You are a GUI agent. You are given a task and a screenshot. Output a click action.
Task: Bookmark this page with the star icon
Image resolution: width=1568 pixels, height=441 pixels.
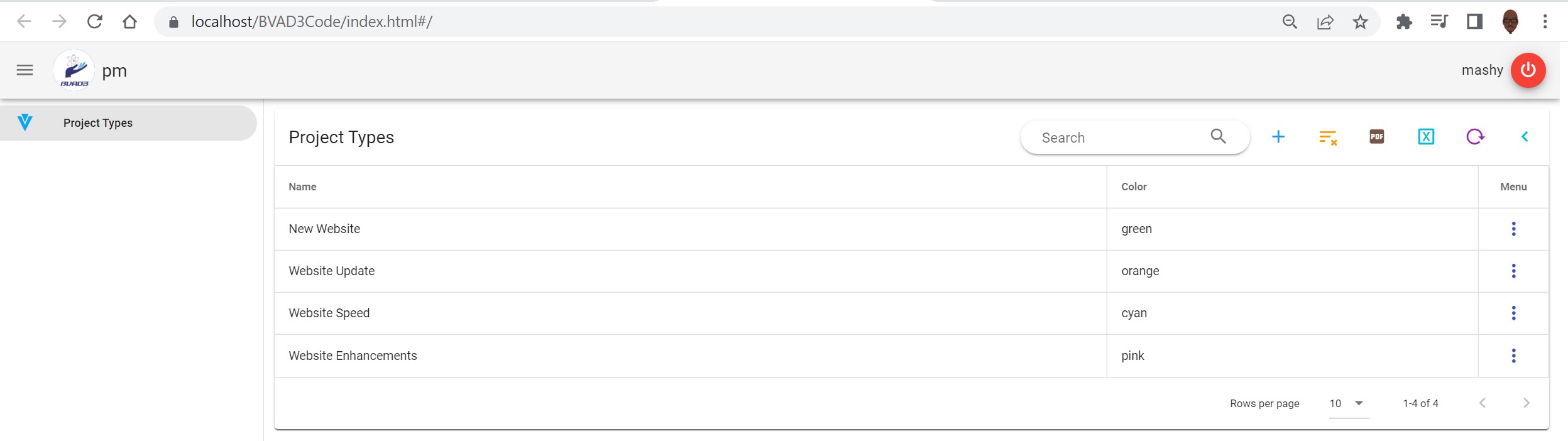pyautogui.click(x=1360, y=22)
